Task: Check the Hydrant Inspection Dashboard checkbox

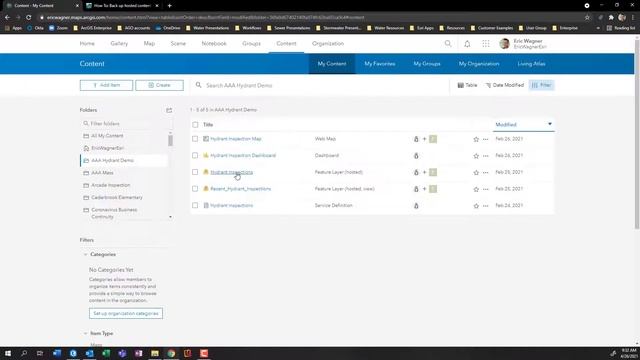Action: point(195,156)
